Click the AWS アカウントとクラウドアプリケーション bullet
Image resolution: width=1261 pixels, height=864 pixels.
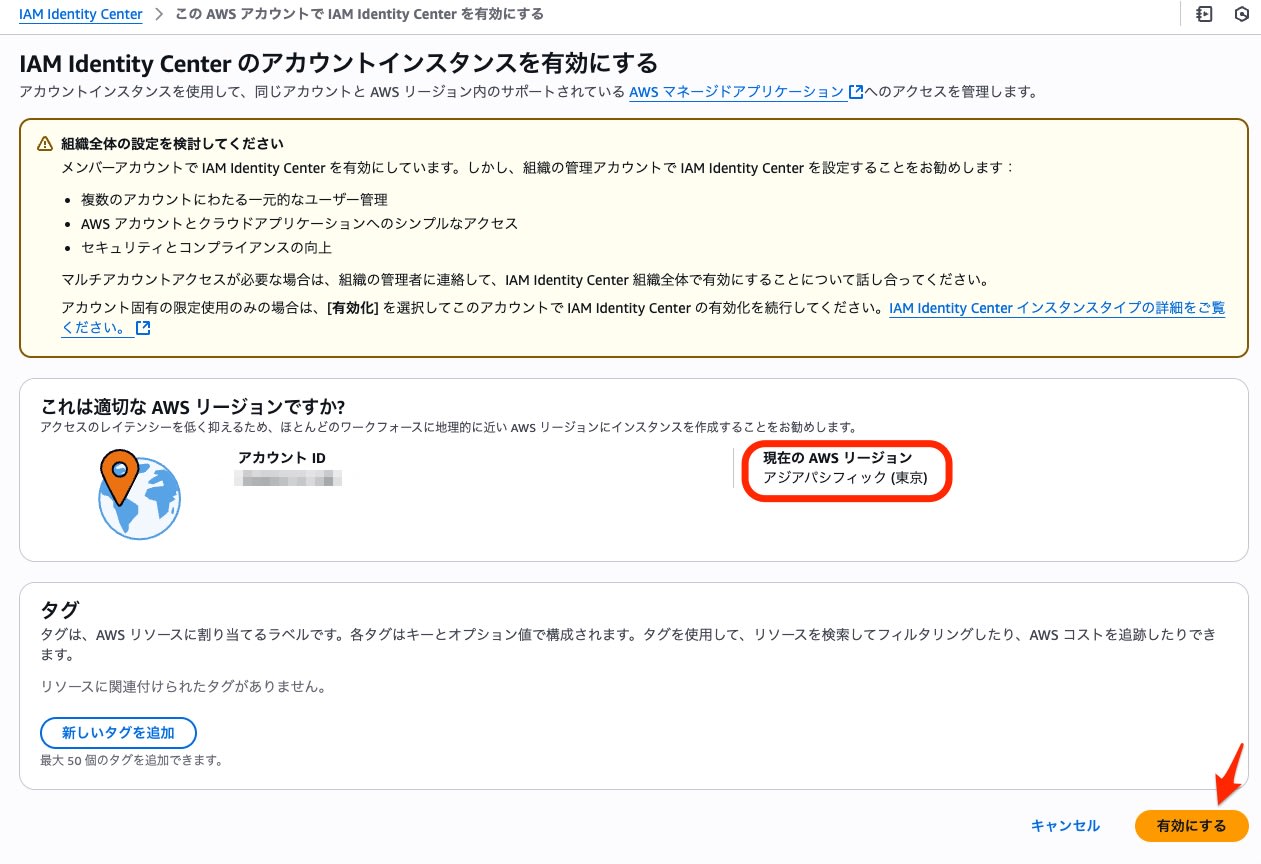(299, 224)
